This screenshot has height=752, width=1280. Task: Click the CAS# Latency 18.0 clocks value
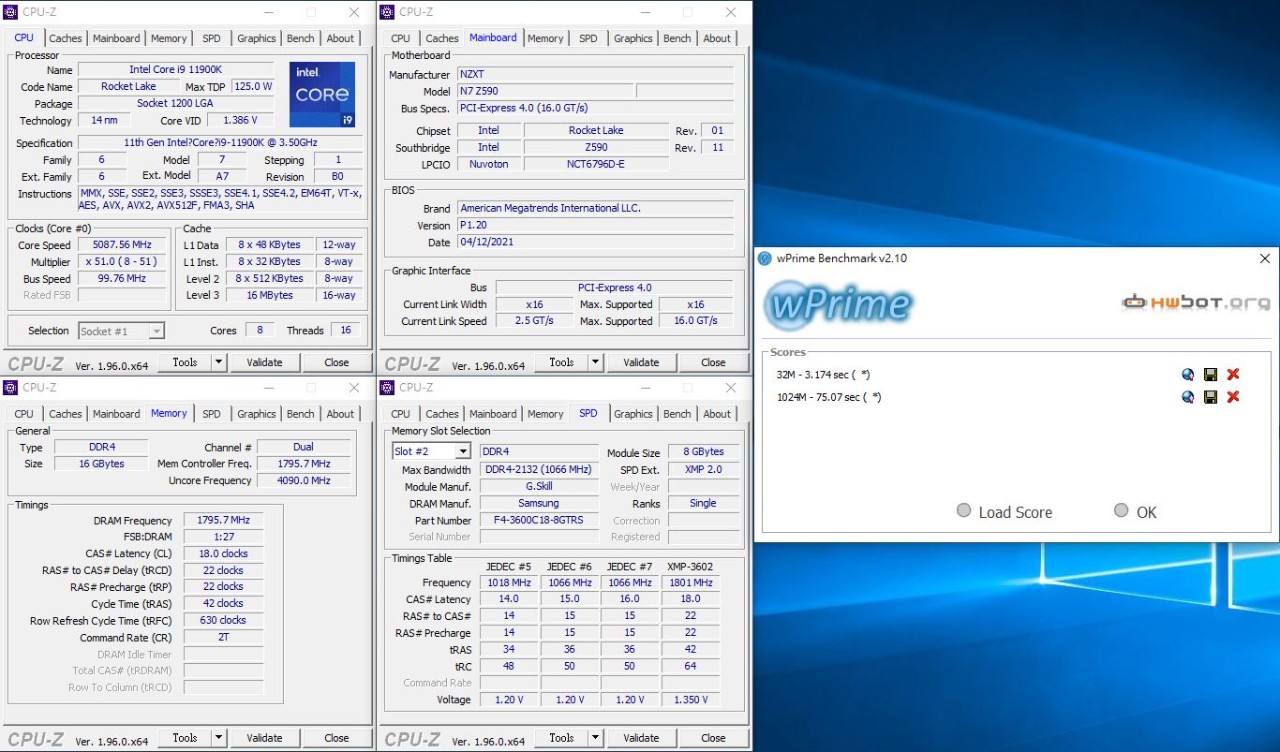tap(223, 554)
